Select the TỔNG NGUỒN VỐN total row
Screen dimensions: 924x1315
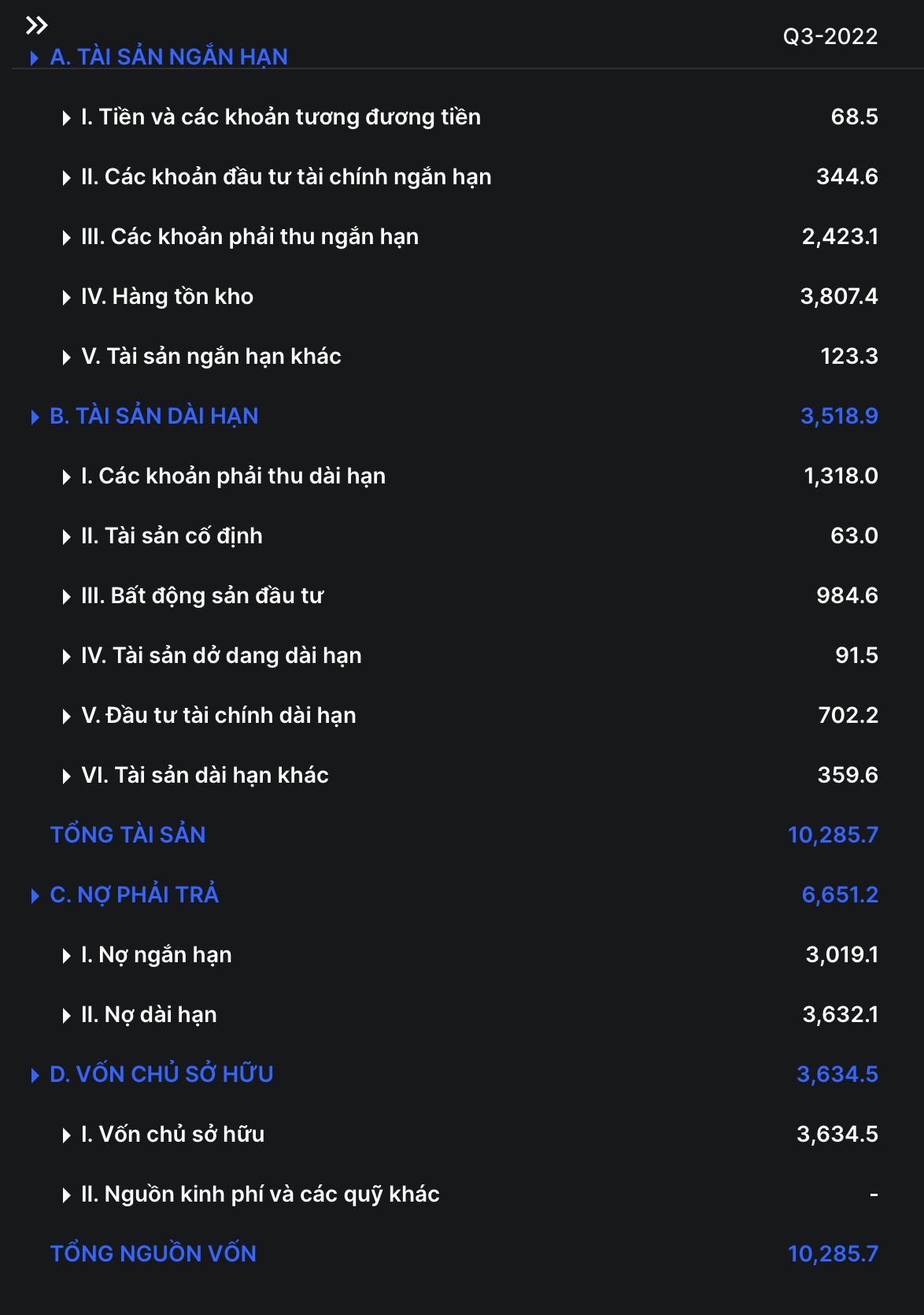(x=153, y=1254)
